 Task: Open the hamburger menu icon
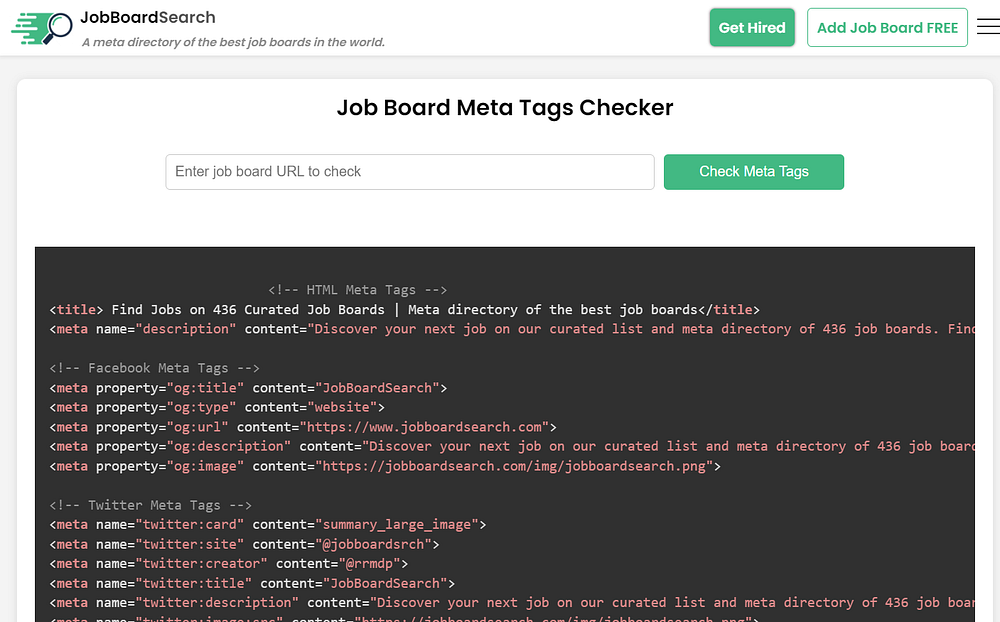(988, 28)
